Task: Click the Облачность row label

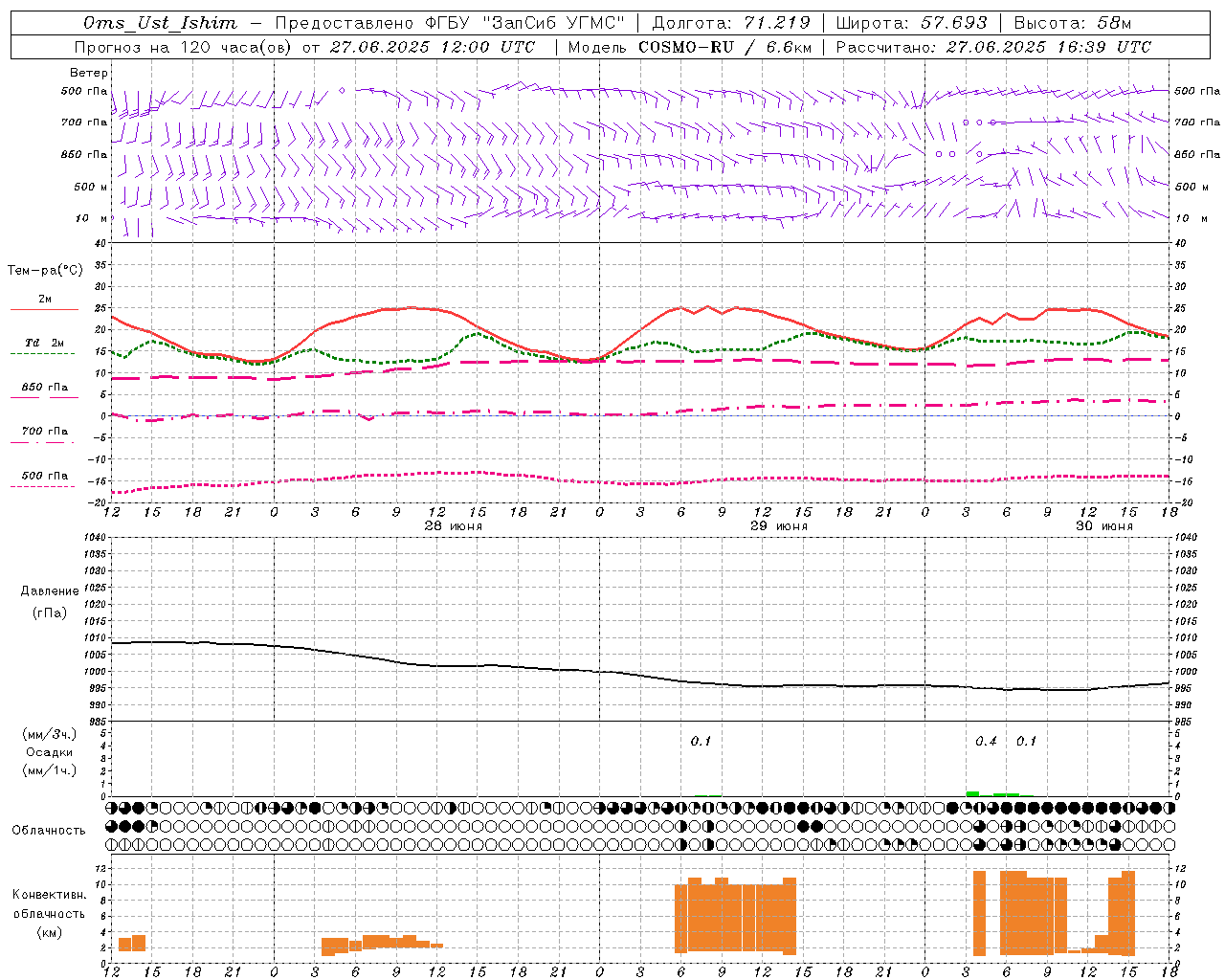Action: (x=49, y=830)
